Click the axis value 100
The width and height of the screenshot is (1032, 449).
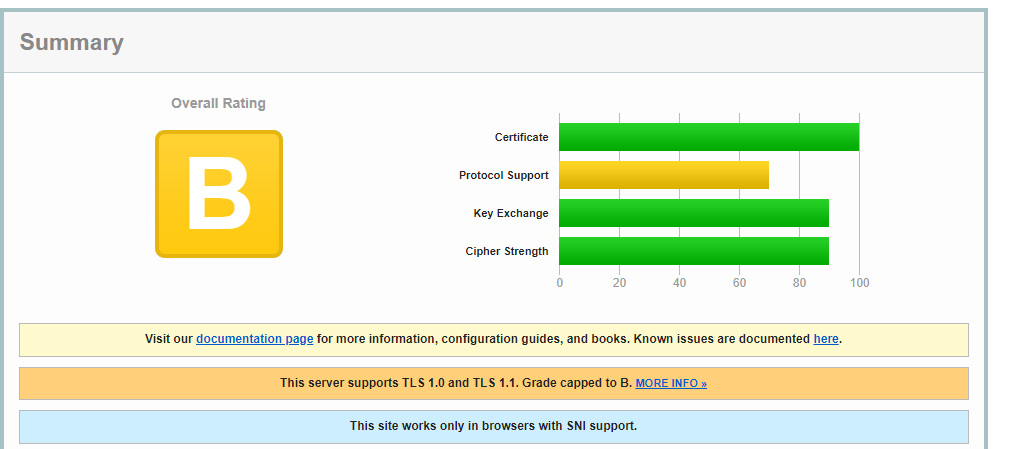click(x=860, y=283)
